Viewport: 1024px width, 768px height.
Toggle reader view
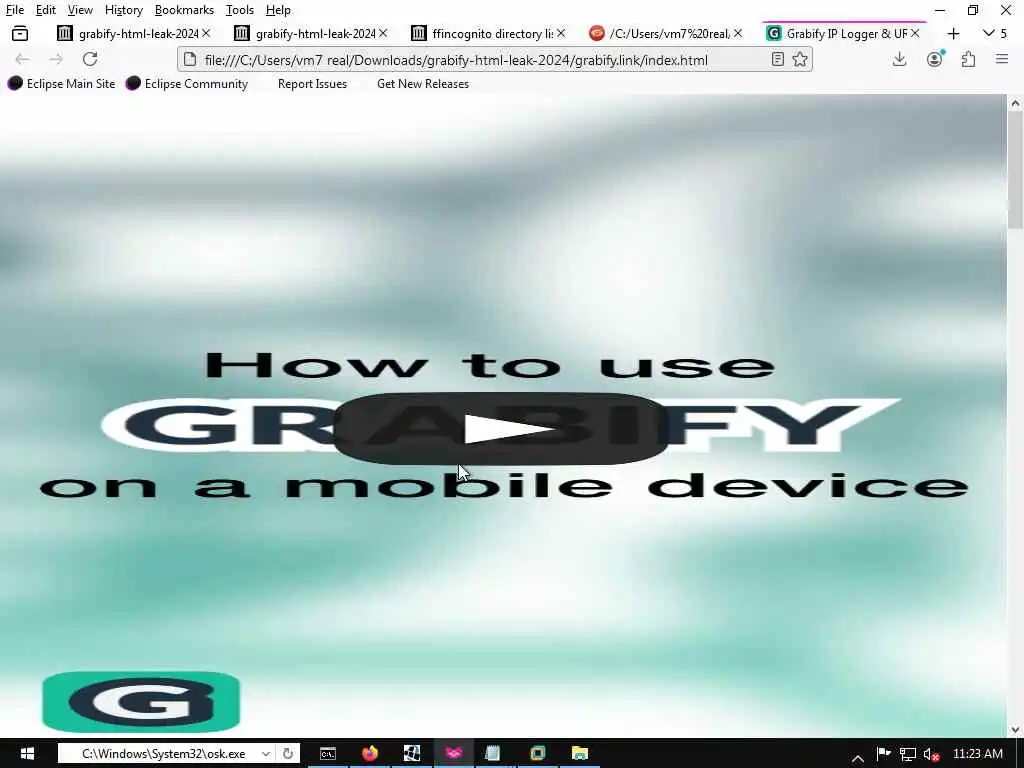coord(777,59)
